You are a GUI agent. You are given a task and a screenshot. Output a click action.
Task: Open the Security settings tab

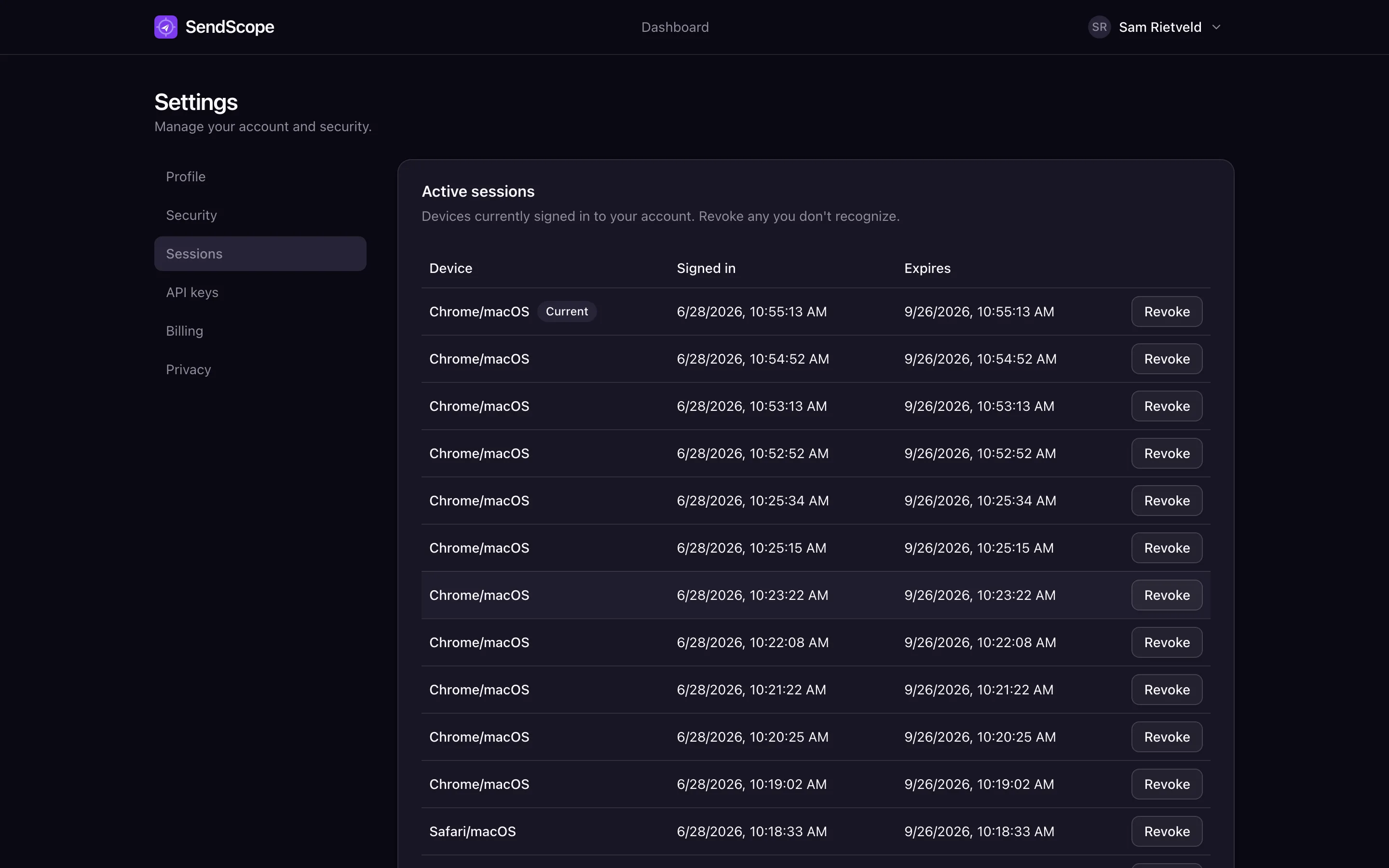[x=260, y=215]
